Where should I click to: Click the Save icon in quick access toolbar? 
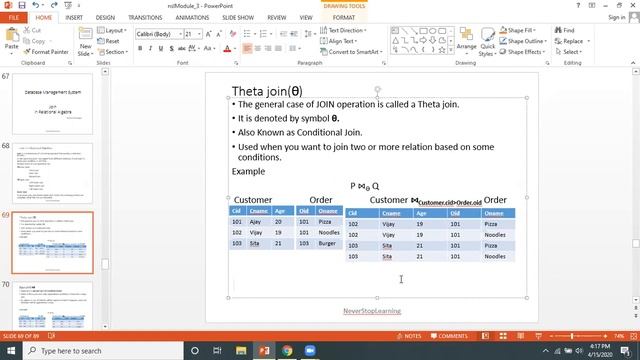tap(22, 5)
